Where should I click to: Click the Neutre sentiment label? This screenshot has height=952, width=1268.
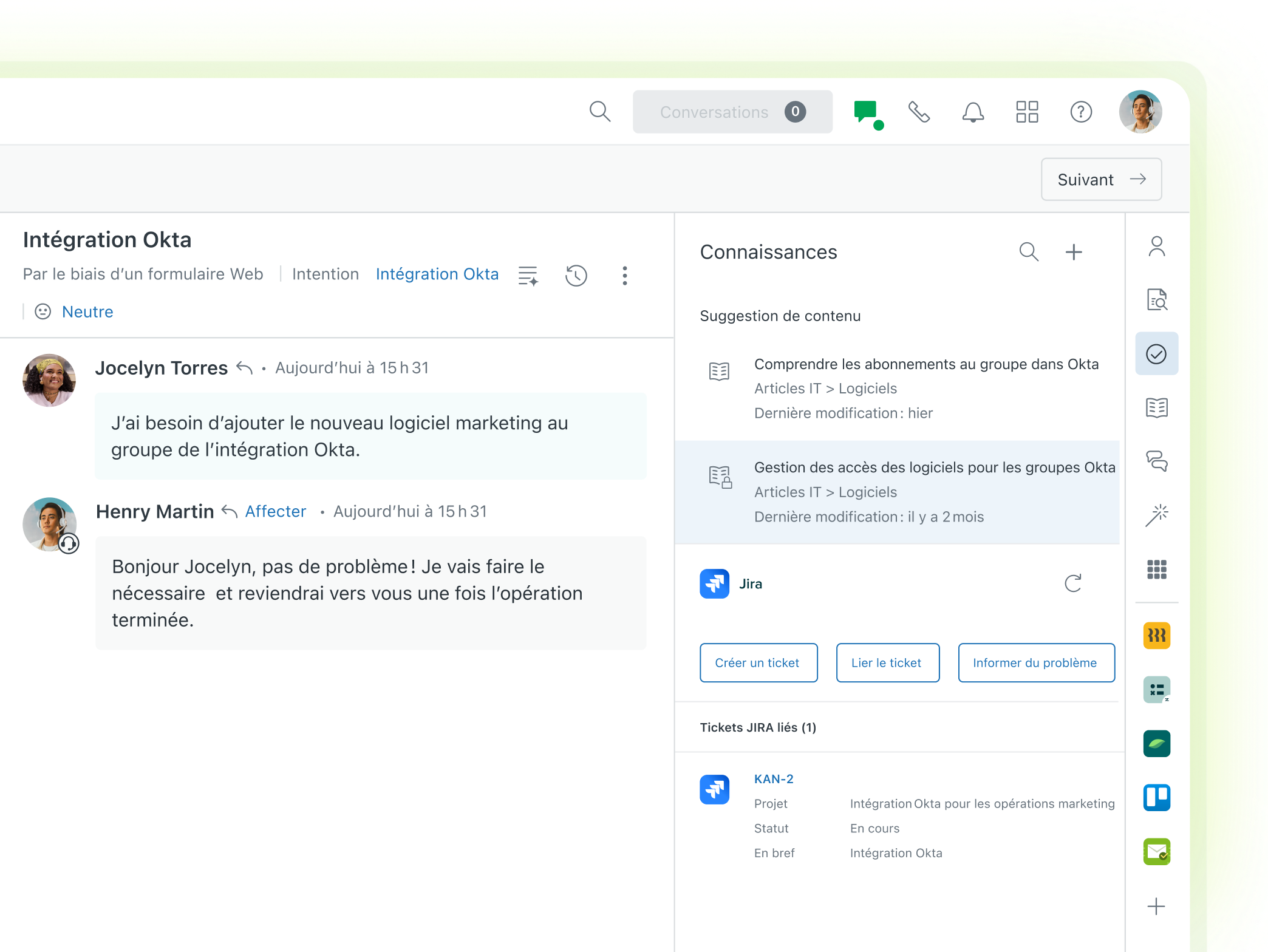(87, 311)
